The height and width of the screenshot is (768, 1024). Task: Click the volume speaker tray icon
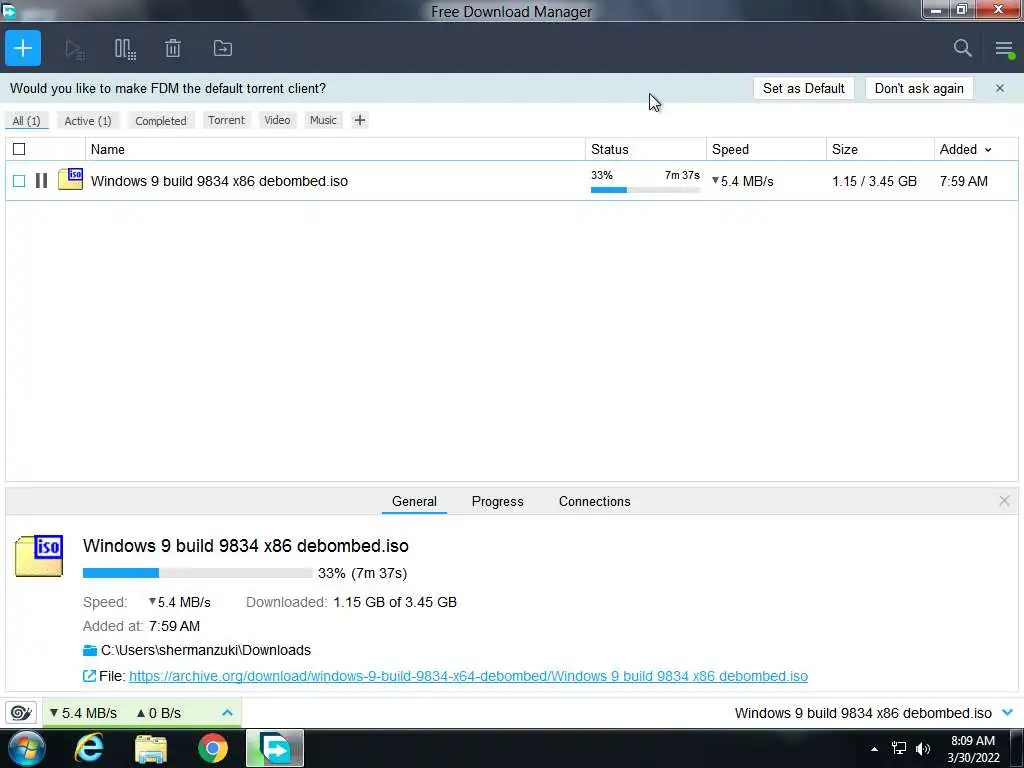(923, 748)
